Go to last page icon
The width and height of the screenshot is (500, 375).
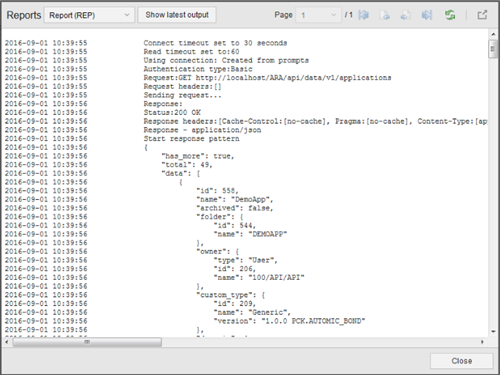click(x=427, y=15)
